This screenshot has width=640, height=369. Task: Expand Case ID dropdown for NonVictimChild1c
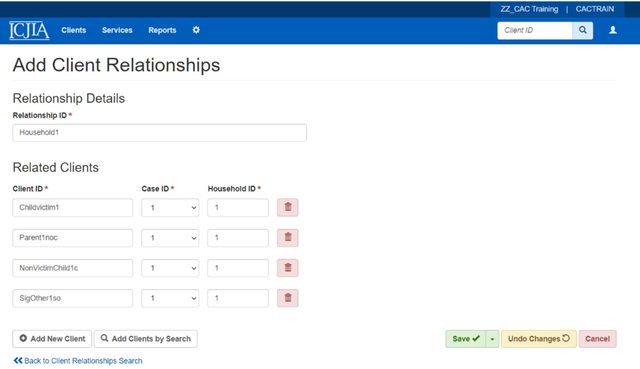point(170,268)
